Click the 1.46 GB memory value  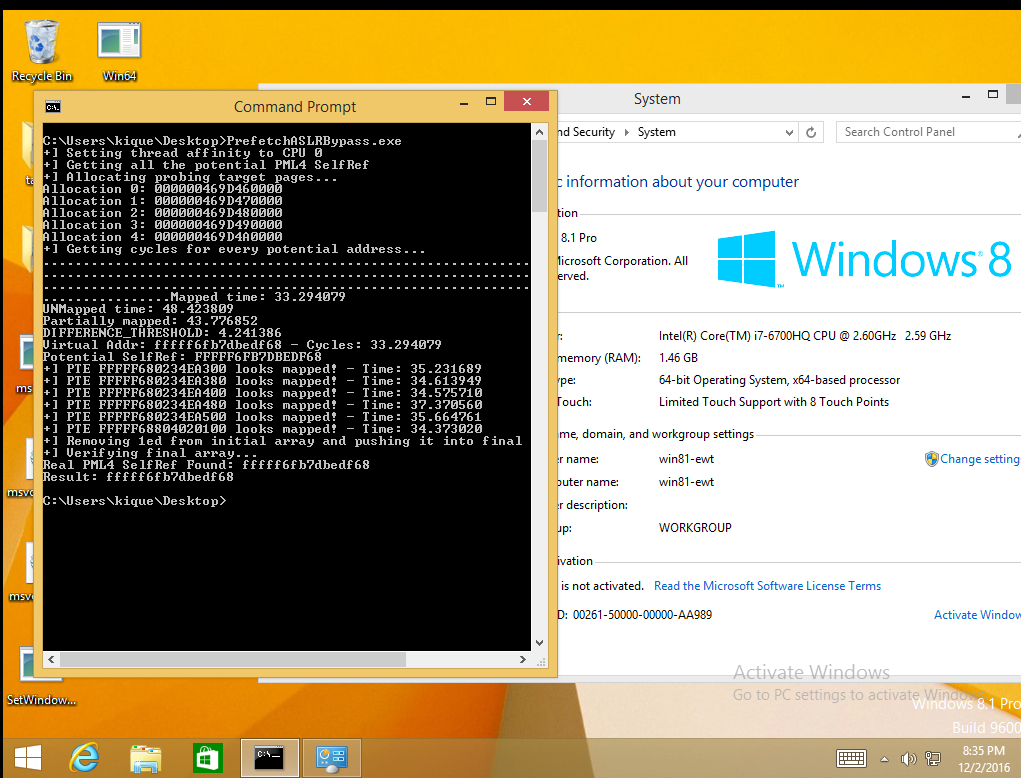678,358
